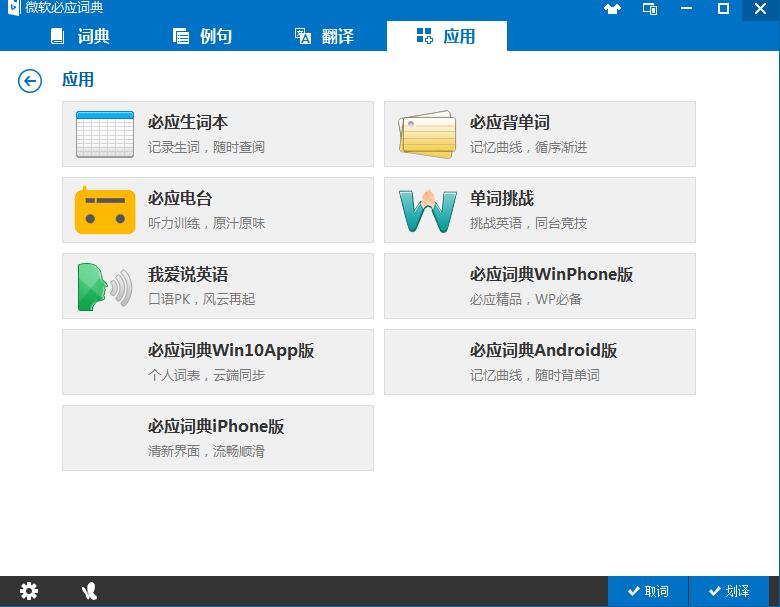Open the 必应生词本 vocabulary notebook app

tap(217, 134)
